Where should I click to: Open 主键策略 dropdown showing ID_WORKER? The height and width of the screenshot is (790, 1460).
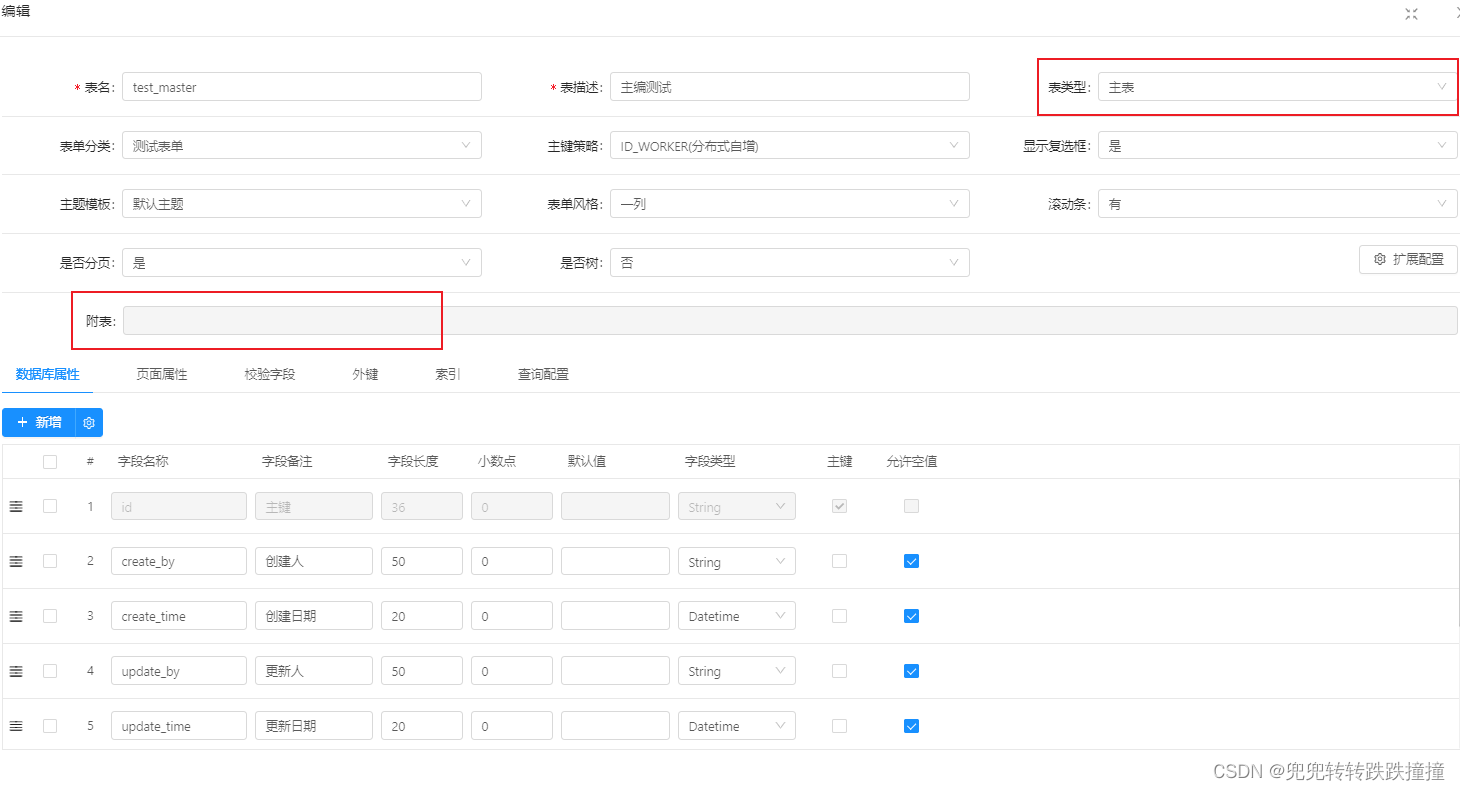pos(789,145)
